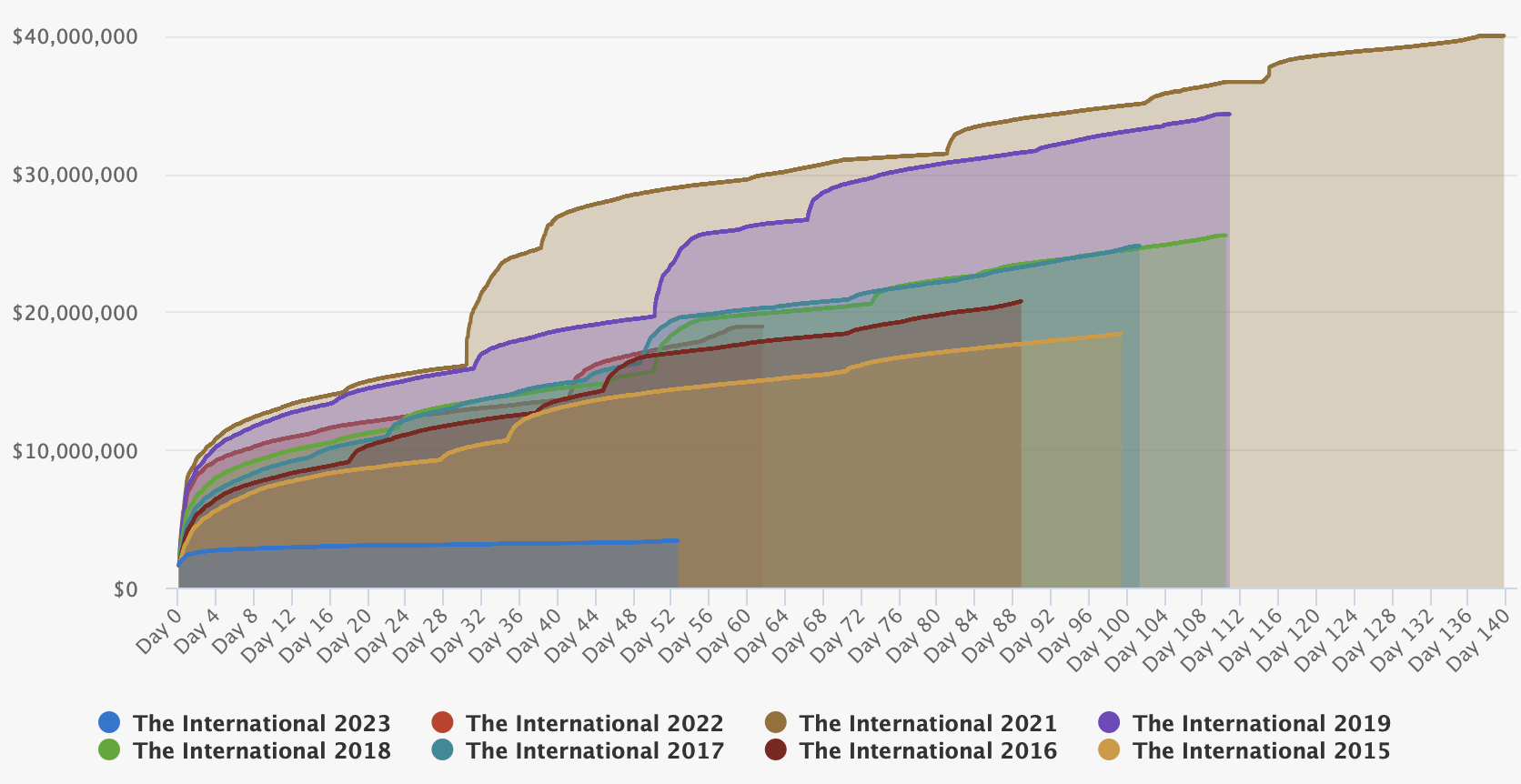1521x784 pixels.
Task: Click the purple dot for International 2019
Action: [1109, 723]
